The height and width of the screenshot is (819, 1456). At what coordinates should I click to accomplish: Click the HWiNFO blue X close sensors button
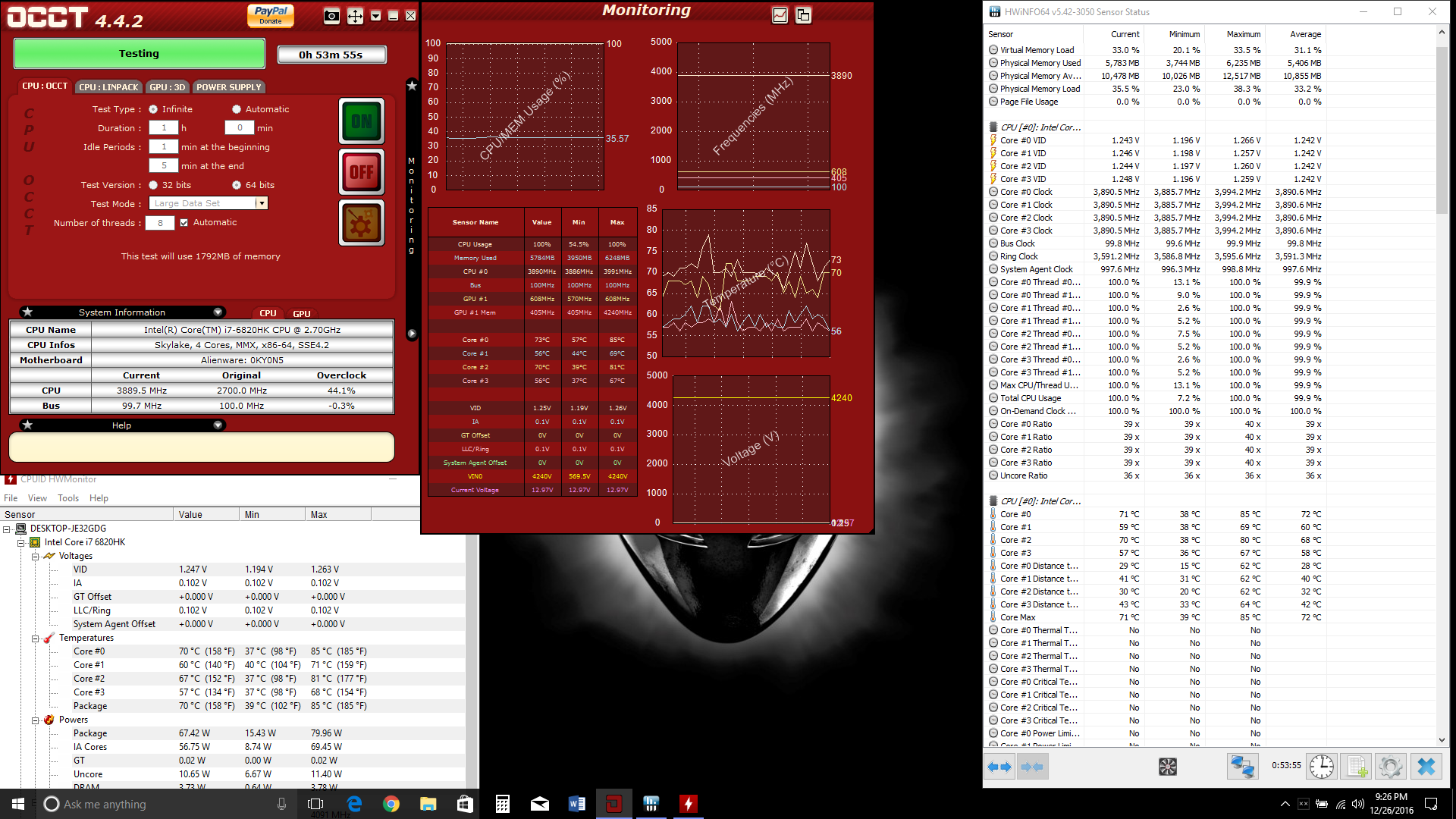[x=1426, y=767]
